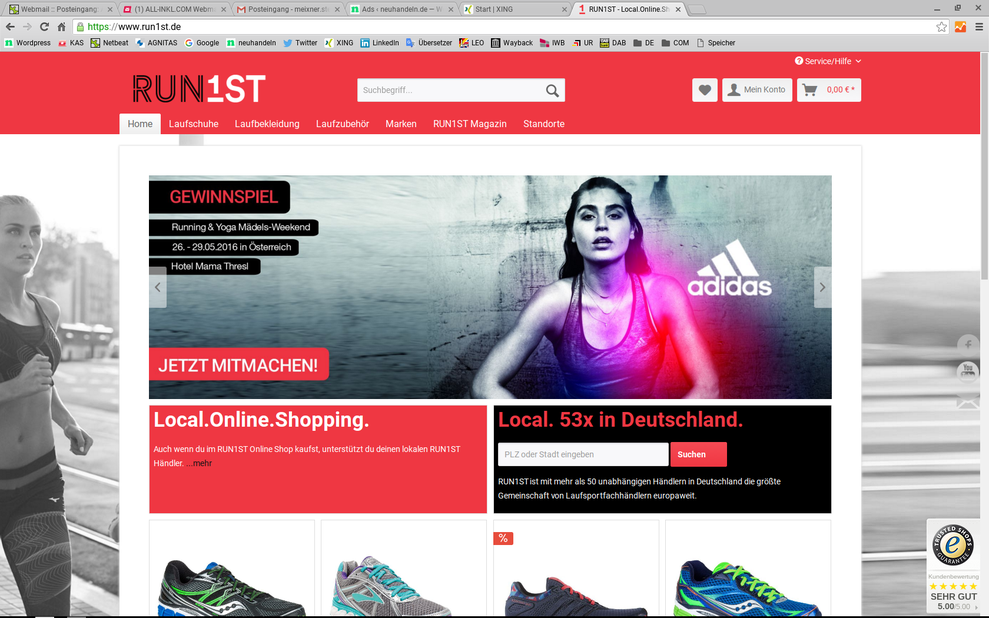Click the orange chart extension icon
This screenshot has width=989, height=618.
point(961,26)
